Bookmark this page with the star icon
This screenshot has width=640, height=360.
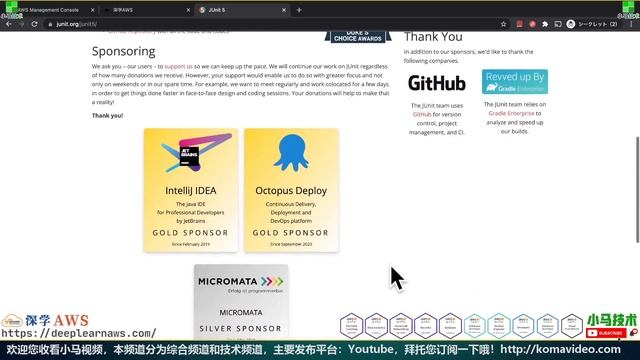point(504,24)
